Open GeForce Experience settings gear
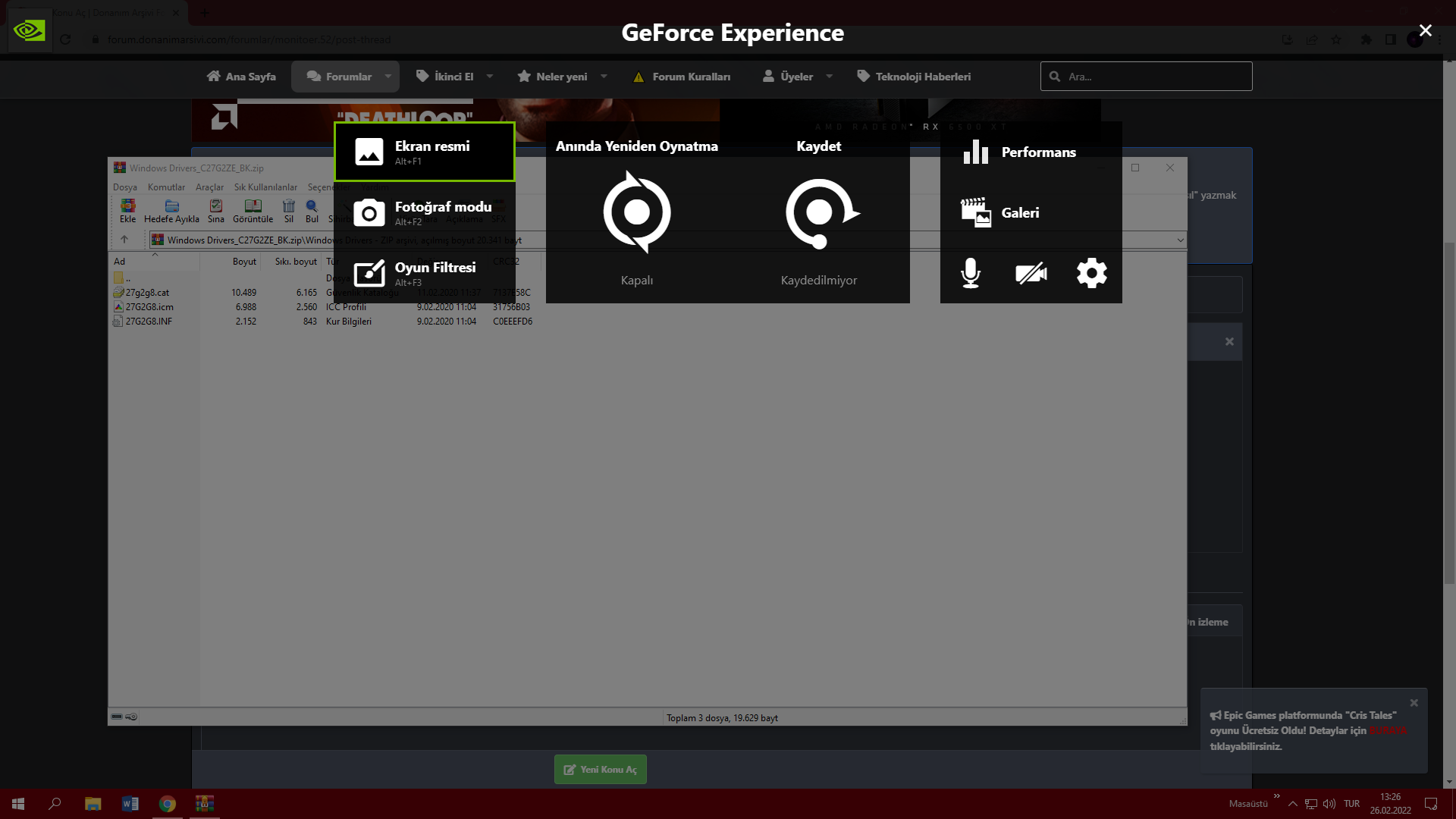Image resolution: width=1456 pixels, height=819 pixels. click(x=1092, y=273)
